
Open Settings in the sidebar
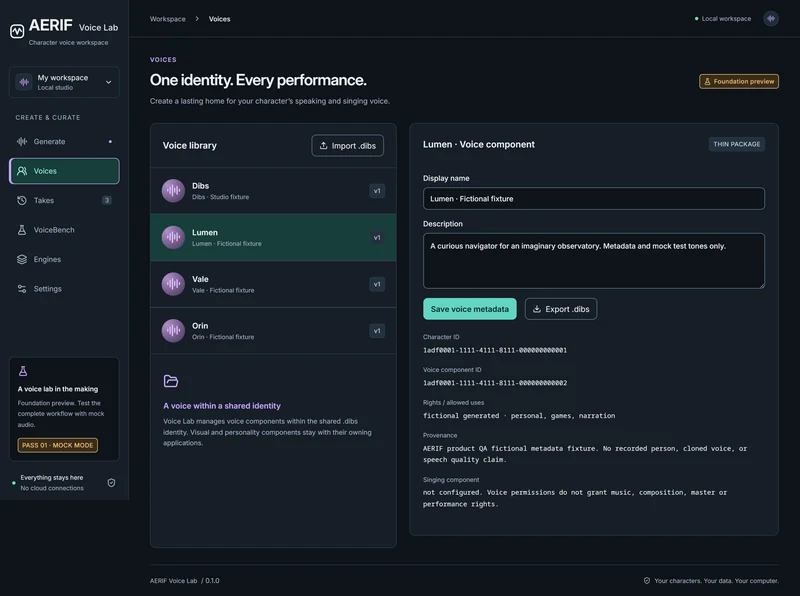pyautogui.click(x=64, y=289)
